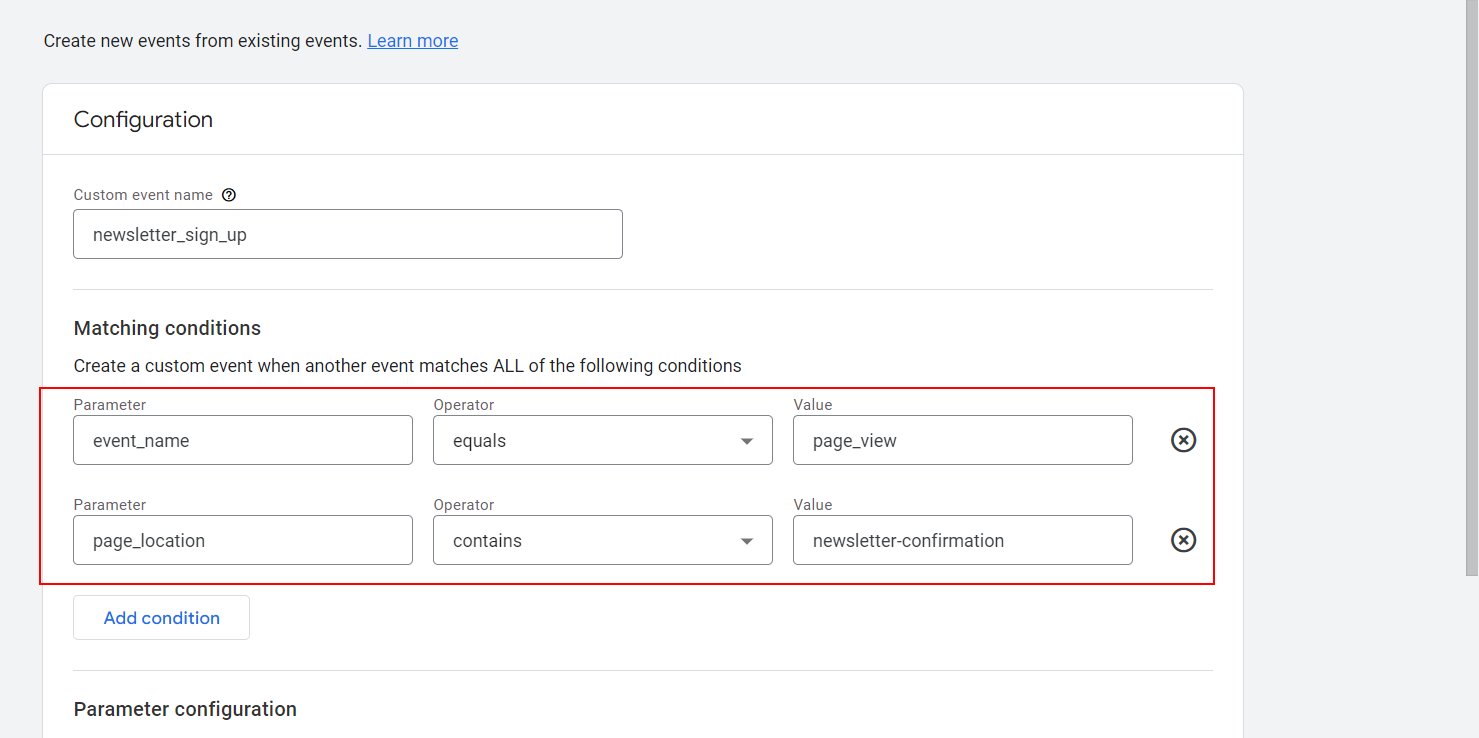Viewport: 1479px width, 738px height.
Task: Select the page_location Parameter field
Action: [x=242, y=540]
